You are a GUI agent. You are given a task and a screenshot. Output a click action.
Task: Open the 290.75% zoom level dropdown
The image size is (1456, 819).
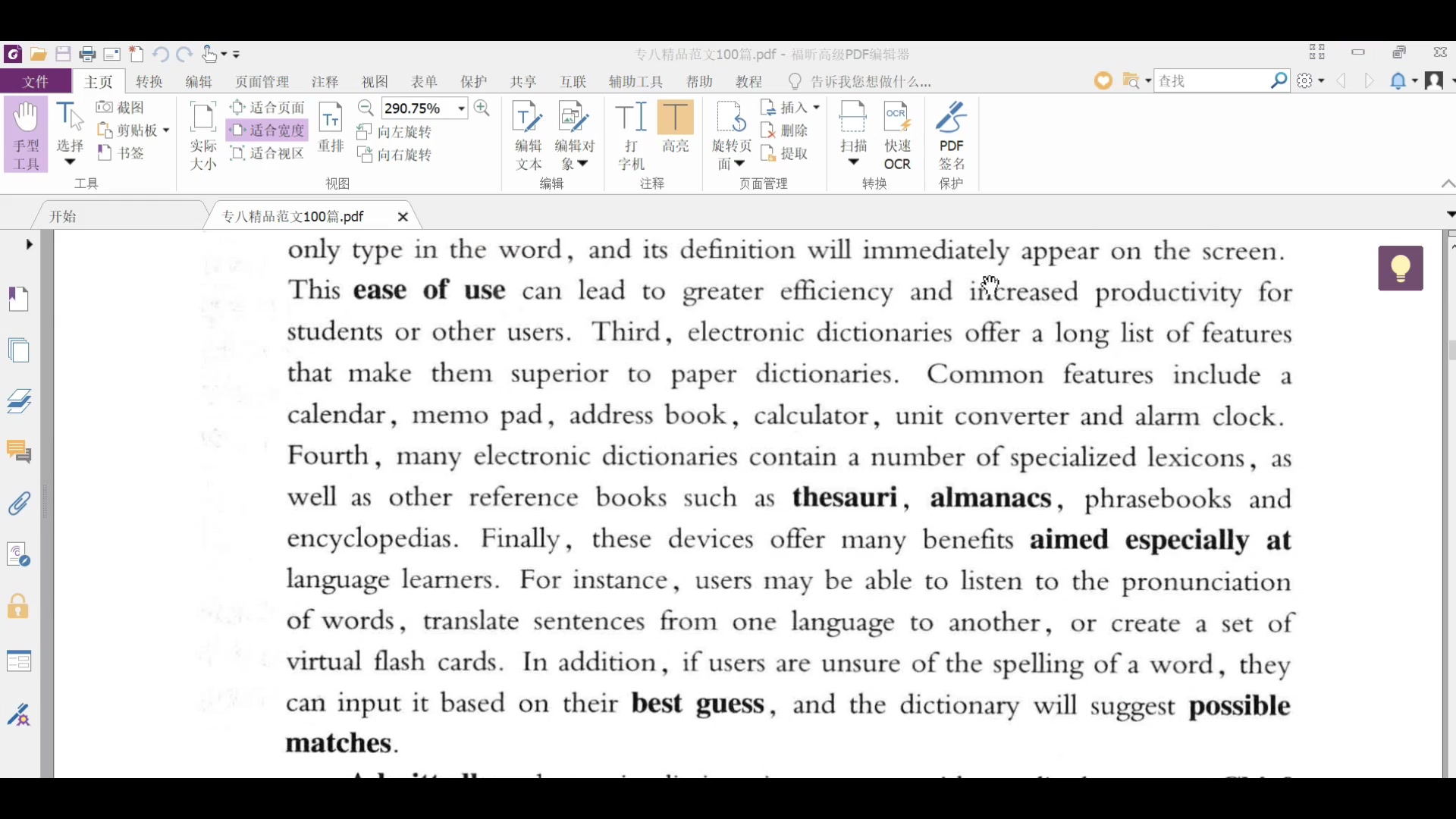pos(461,108)
